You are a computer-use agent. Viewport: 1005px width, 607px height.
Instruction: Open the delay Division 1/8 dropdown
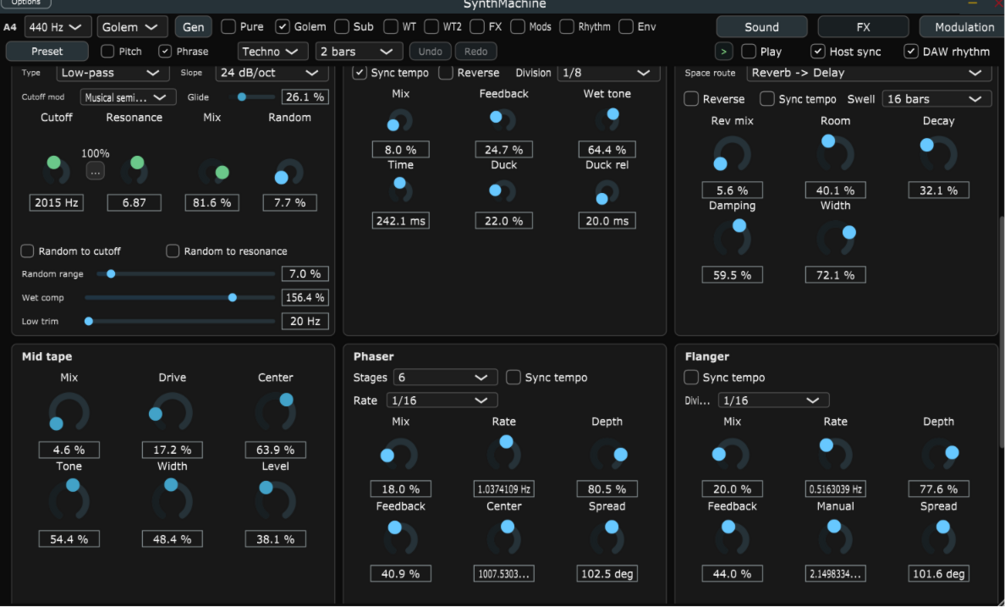coord(609,72)
